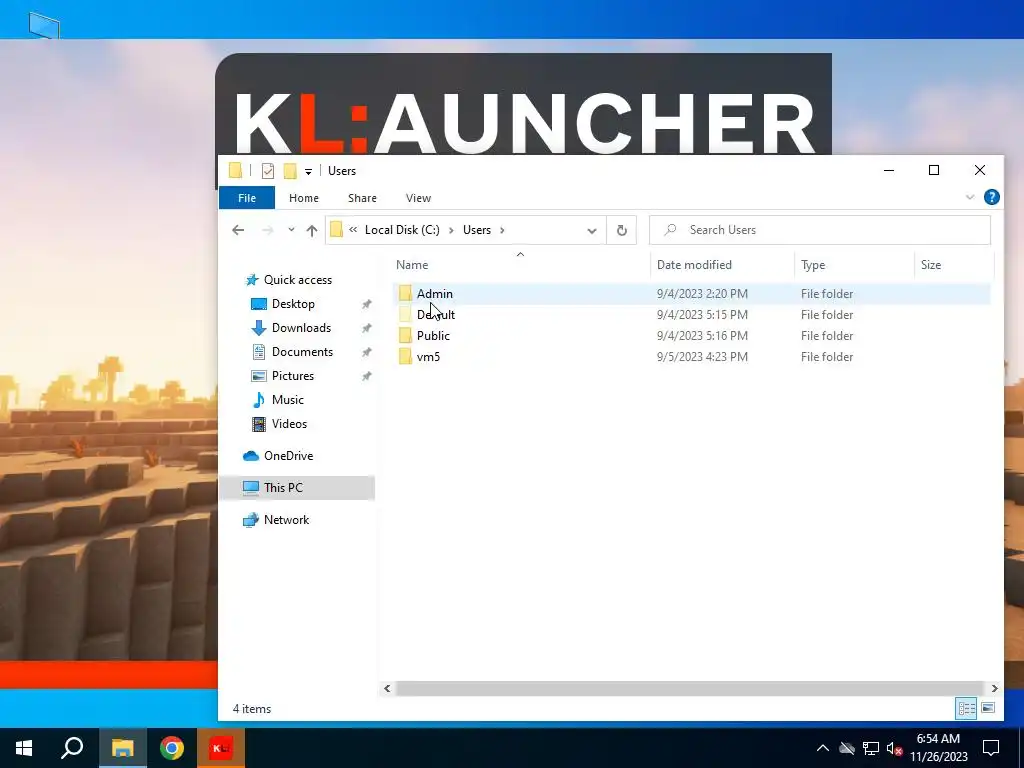Open recent locations dropdown arrow

[x=291, y=230]
